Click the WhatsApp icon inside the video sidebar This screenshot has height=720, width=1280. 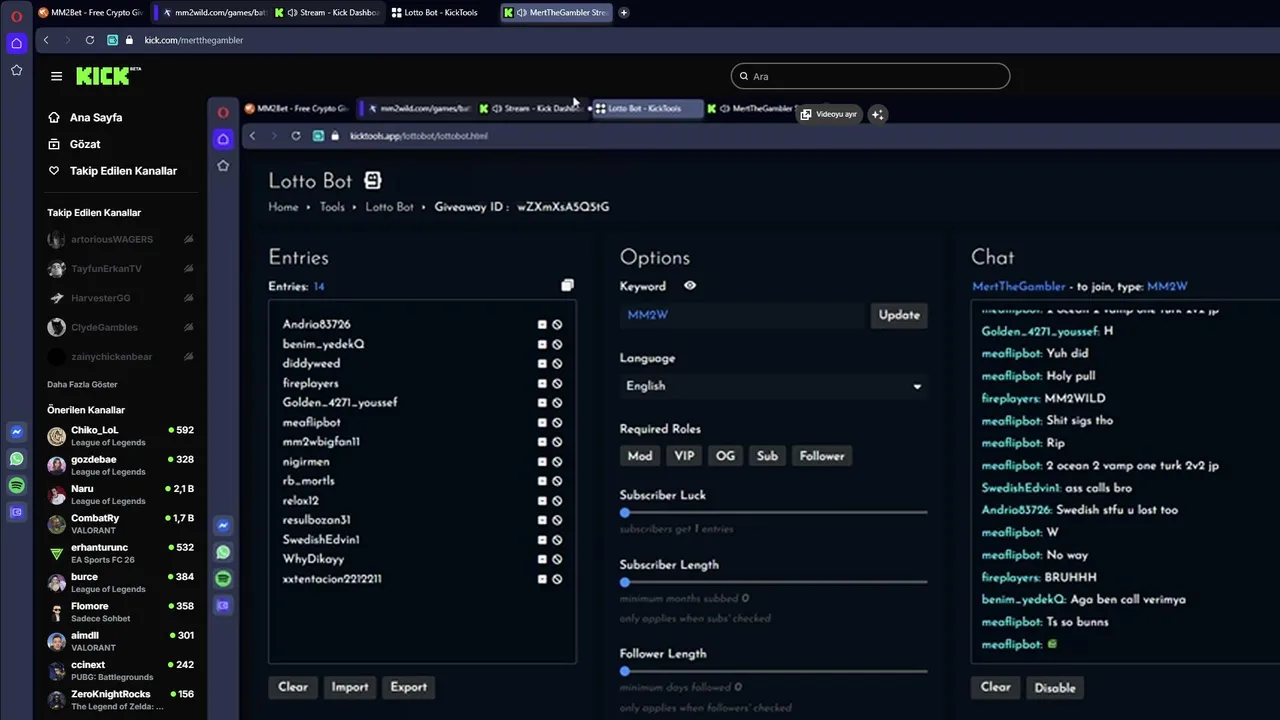point(223,552)
